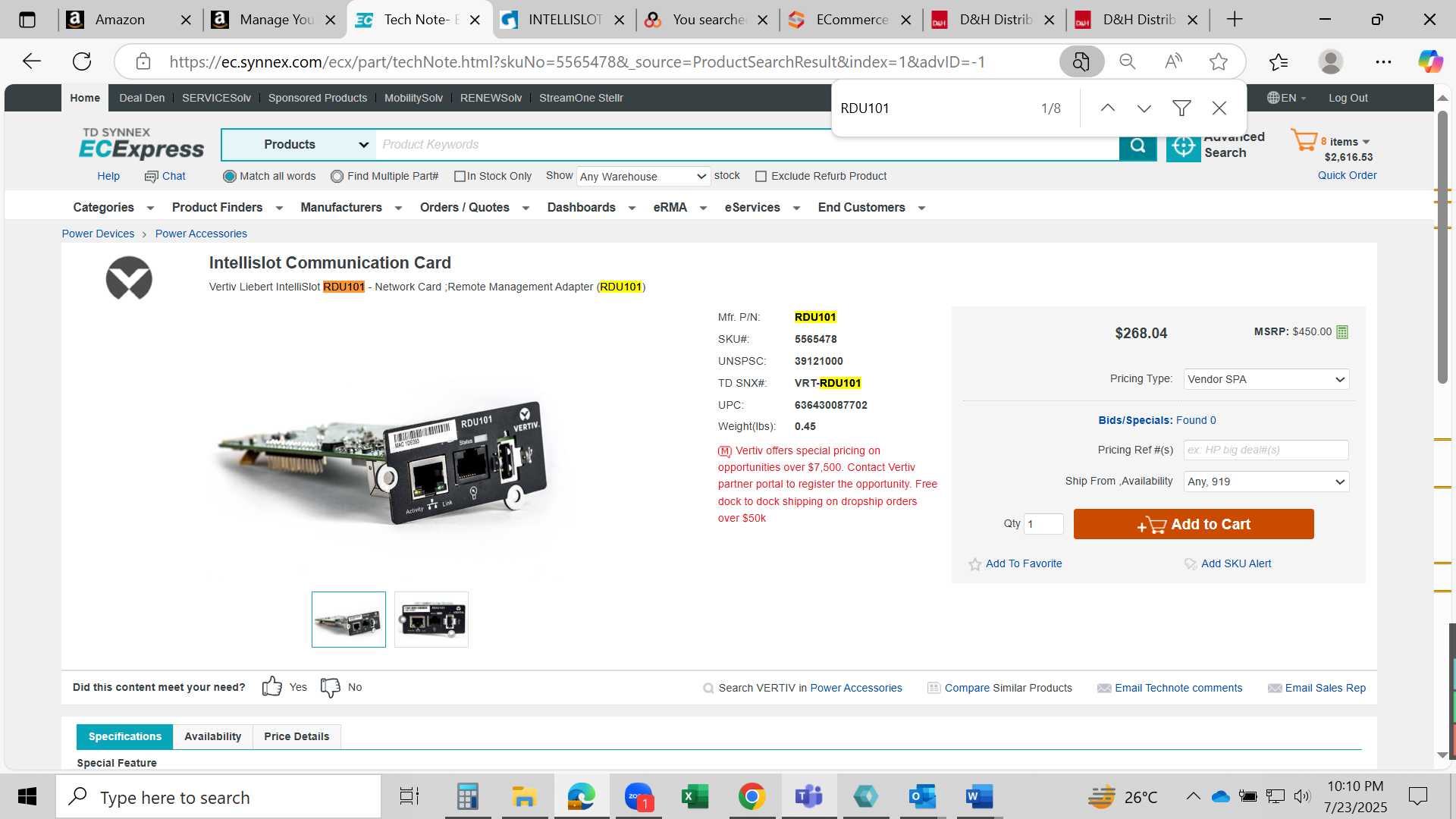The height and width of the screenshot is (819, 1456).
Task: Click the find on page icon in address bar
Action: pos(1081,61)
